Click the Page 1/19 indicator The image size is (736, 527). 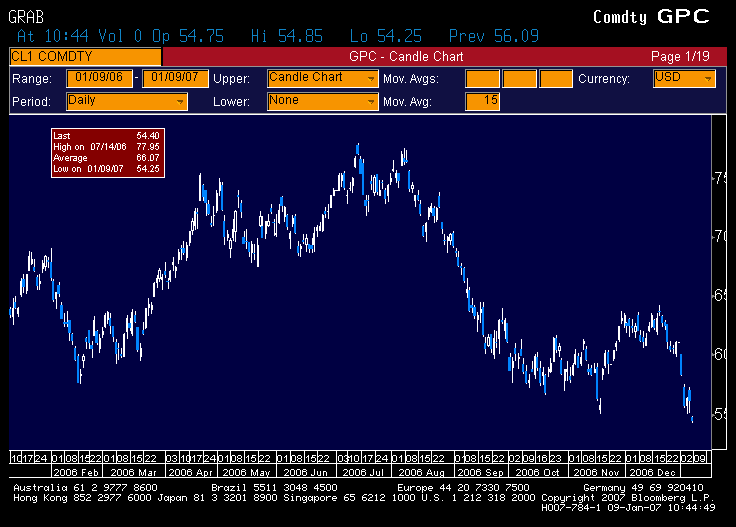[x=679, y=57]
